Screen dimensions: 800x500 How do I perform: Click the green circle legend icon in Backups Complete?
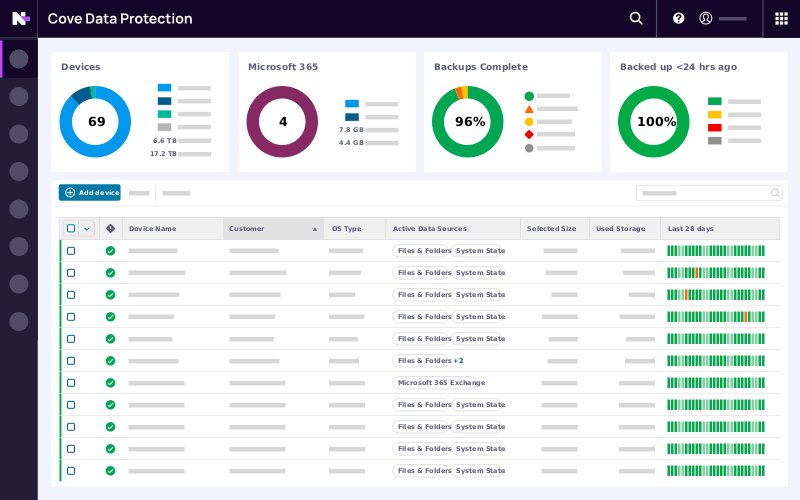(x=529, y=96)
